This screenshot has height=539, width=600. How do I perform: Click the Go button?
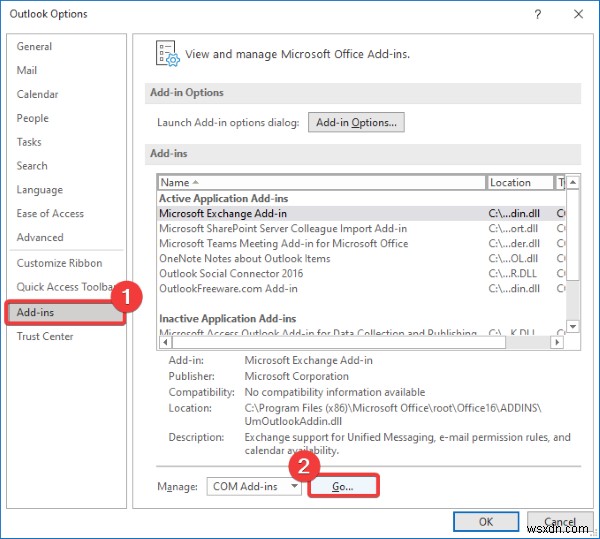point(343,486)
